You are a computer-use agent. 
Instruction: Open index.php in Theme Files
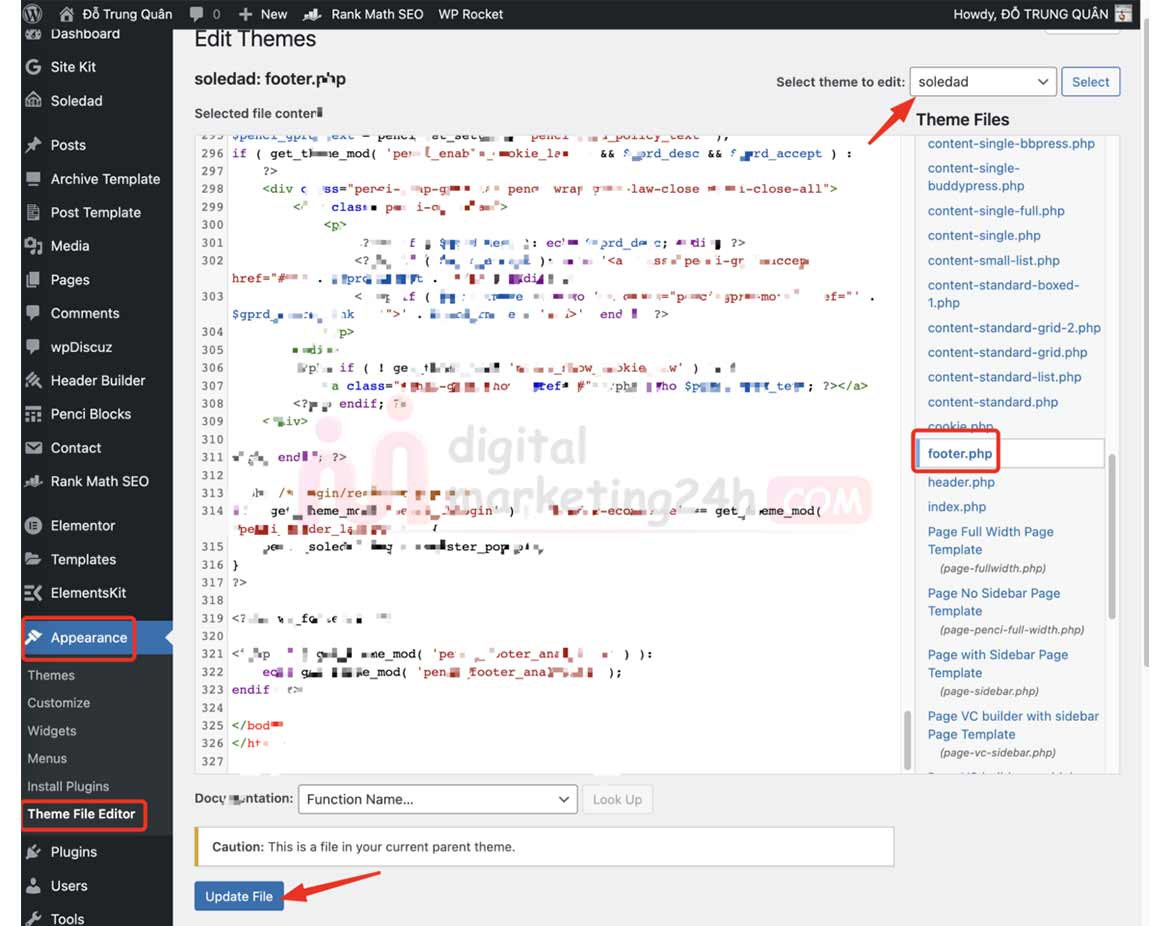pyautogui.click(x=957, y=507)
